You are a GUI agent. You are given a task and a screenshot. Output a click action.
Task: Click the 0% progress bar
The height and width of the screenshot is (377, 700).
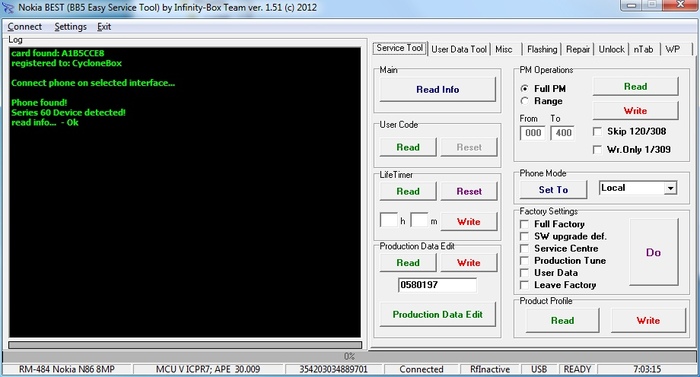click(350, 356)
